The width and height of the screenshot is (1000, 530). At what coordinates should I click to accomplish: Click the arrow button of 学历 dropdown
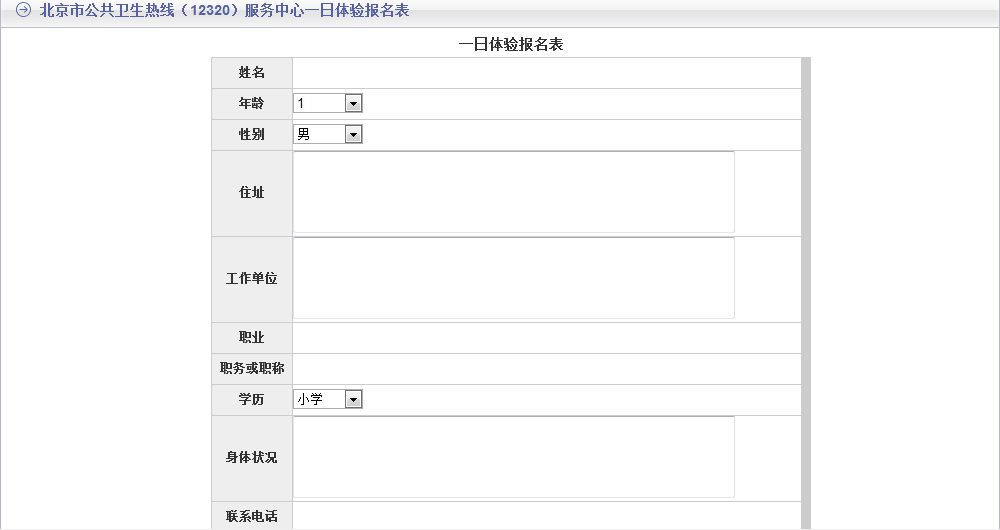click(353, 399)
